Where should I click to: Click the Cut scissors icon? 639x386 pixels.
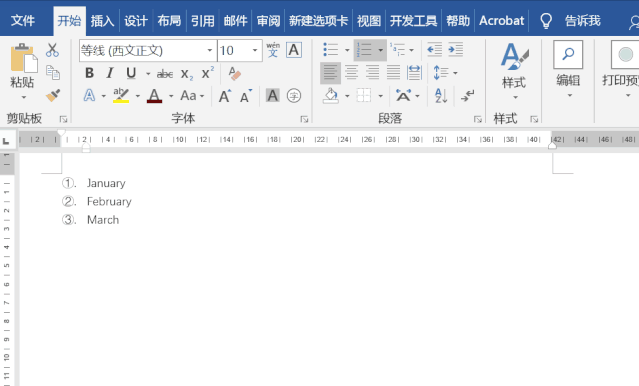[x=52, y=50]
